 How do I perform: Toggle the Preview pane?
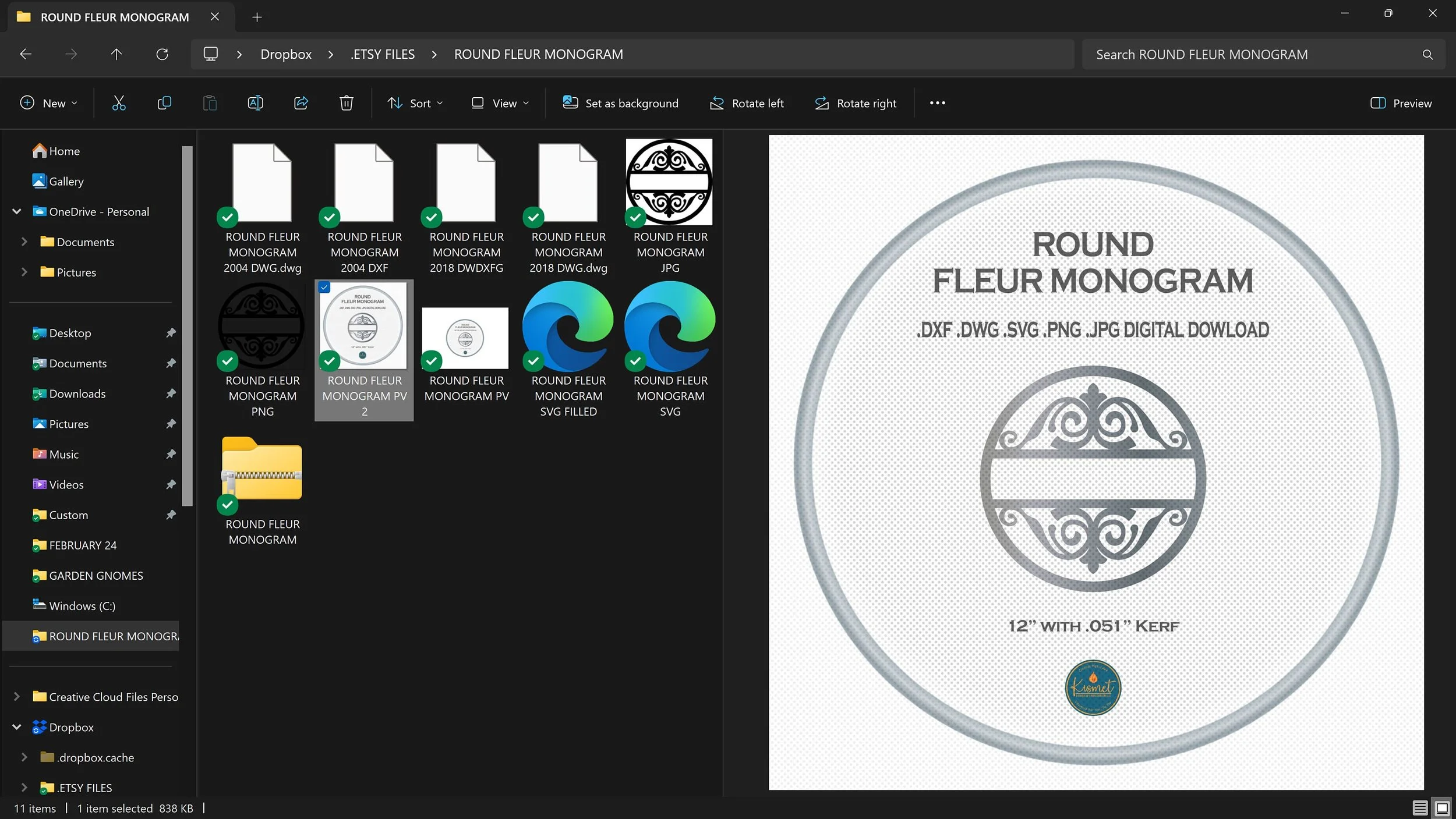coord(1400,104)
